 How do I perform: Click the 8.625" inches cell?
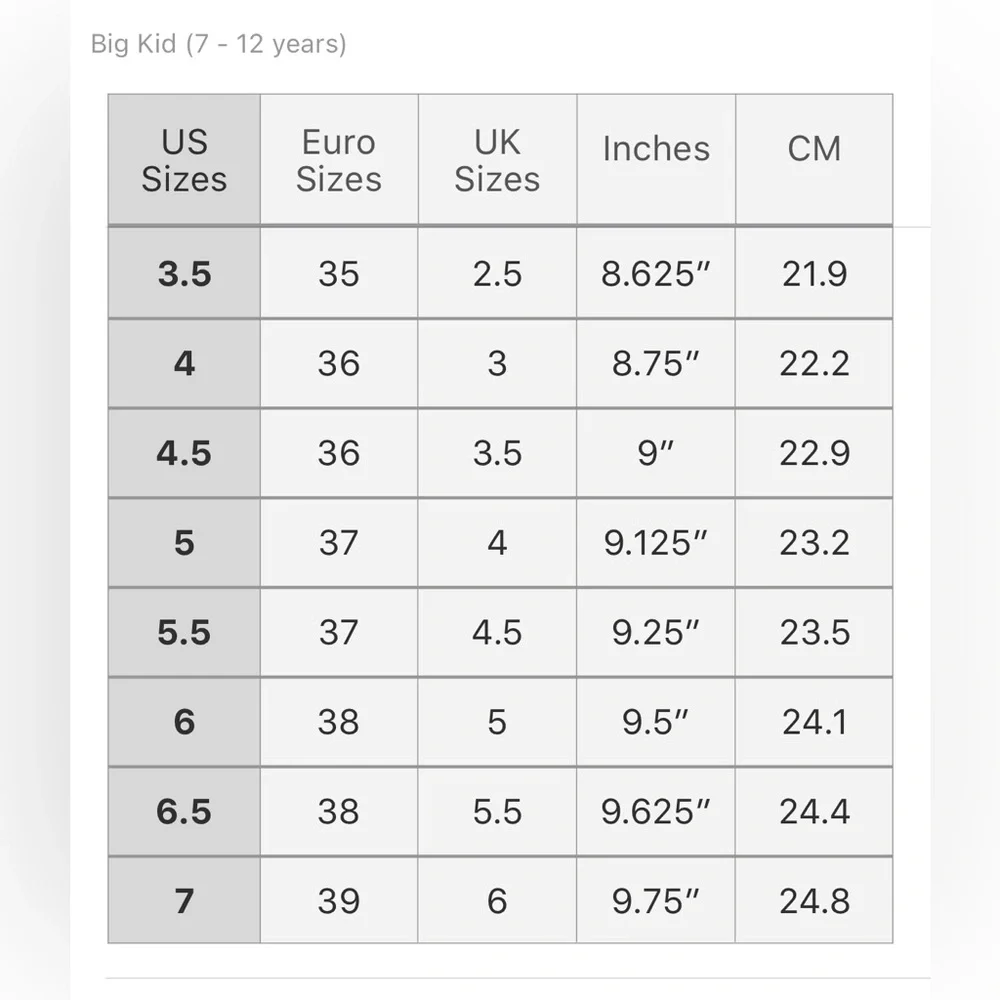click(656, 273)
